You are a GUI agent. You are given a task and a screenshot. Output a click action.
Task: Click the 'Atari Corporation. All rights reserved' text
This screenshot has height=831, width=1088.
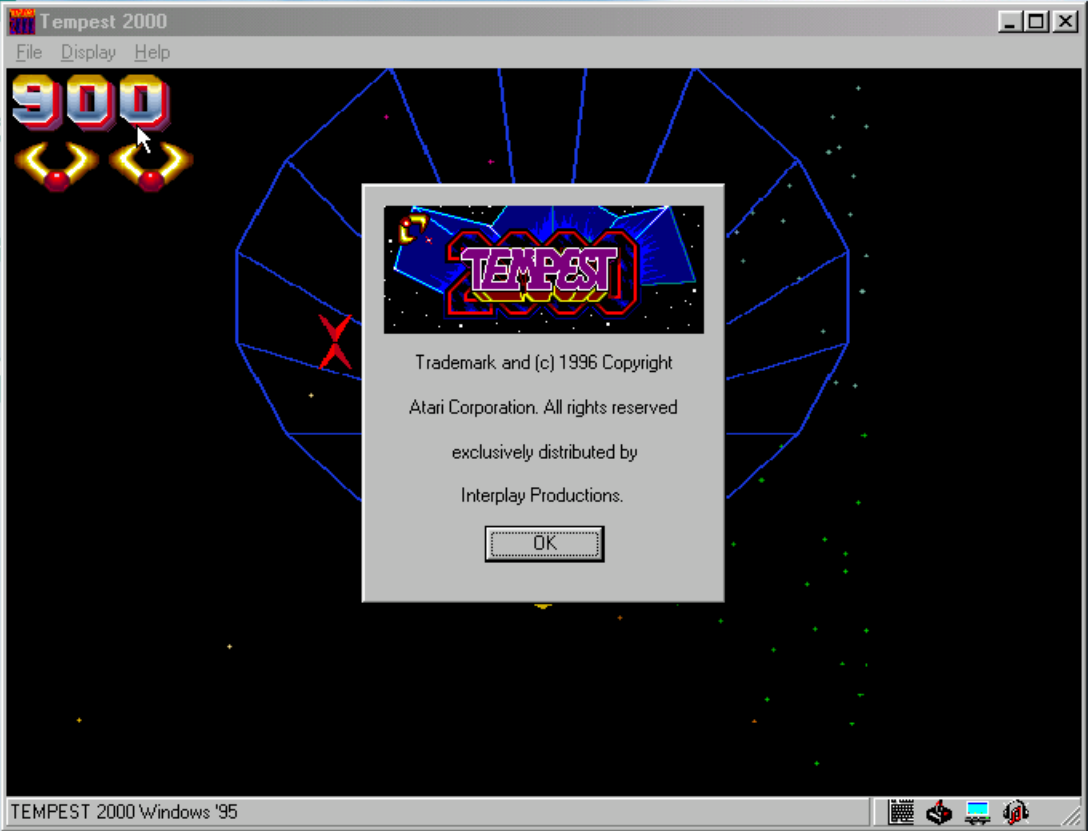click(x=543, y=407)
